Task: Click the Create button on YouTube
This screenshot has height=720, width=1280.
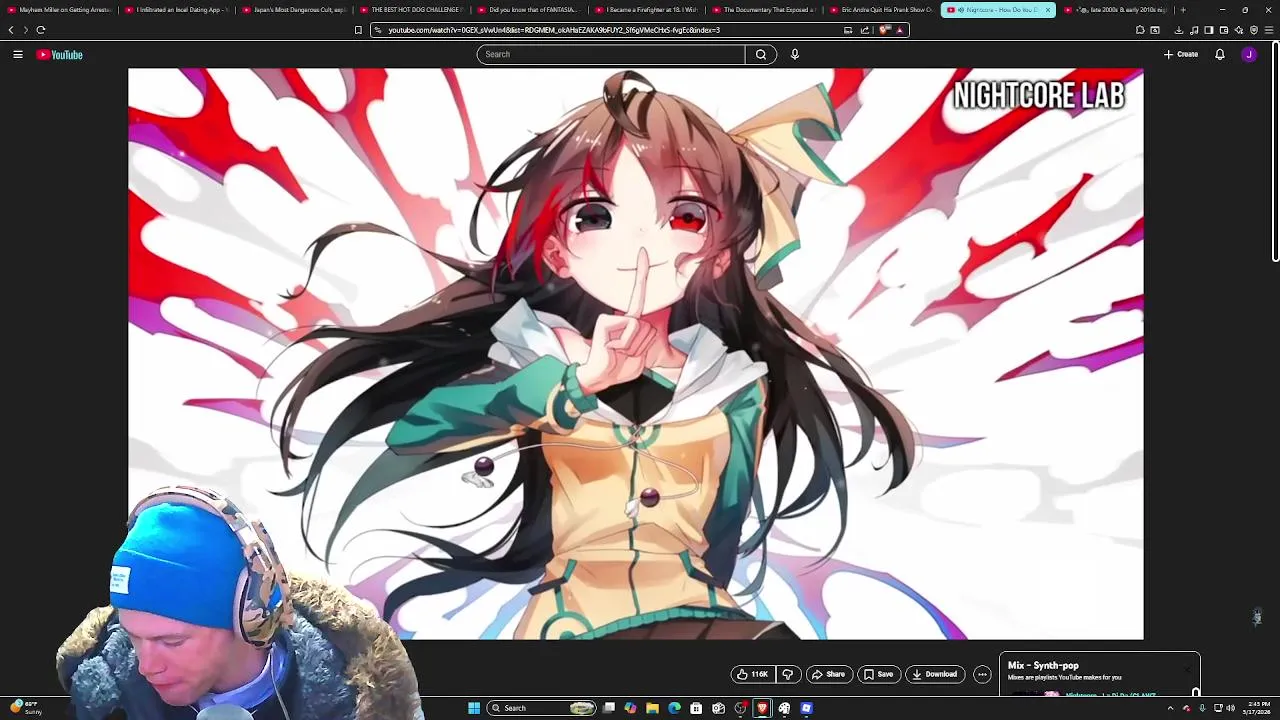Action: click(1181, 54)
